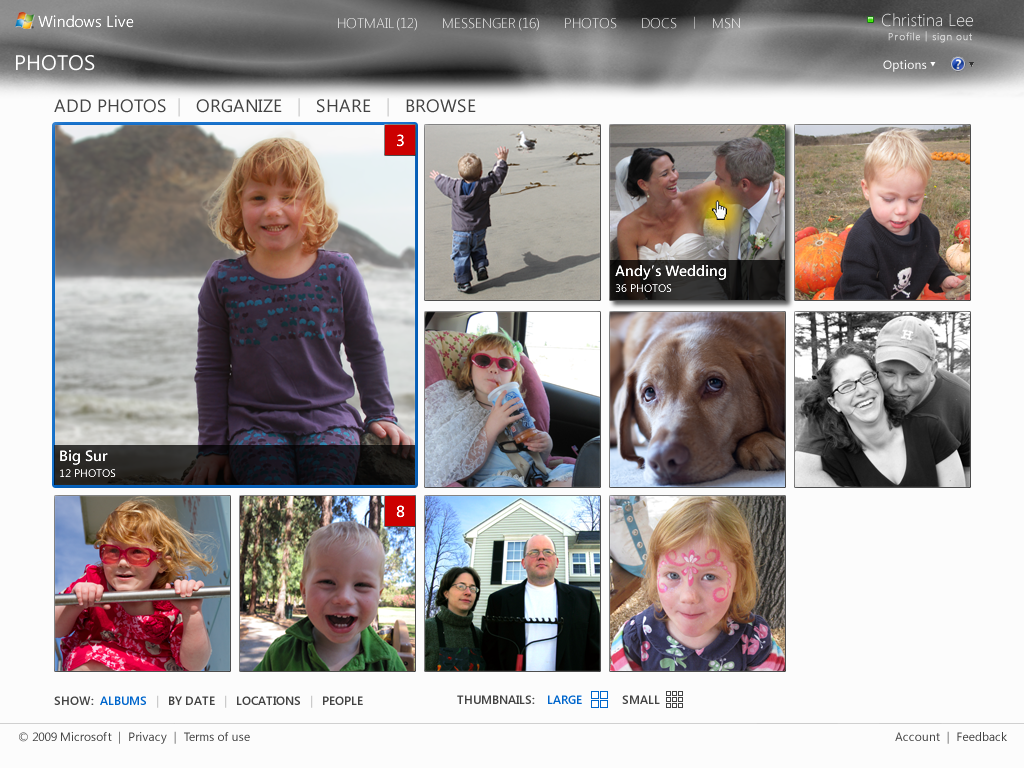This screenshot has height=768, width=1024.
Task: Click the sign out link
Action: coord(952,37)
